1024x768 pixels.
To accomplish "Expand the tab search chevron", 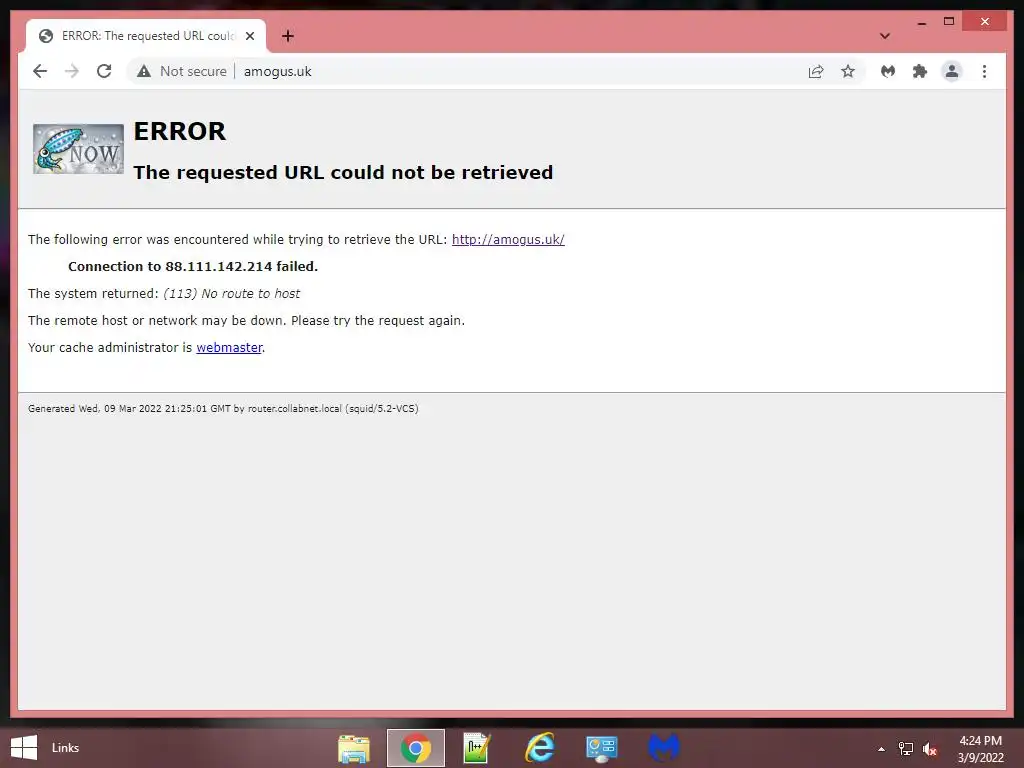I will coord(884,36).
